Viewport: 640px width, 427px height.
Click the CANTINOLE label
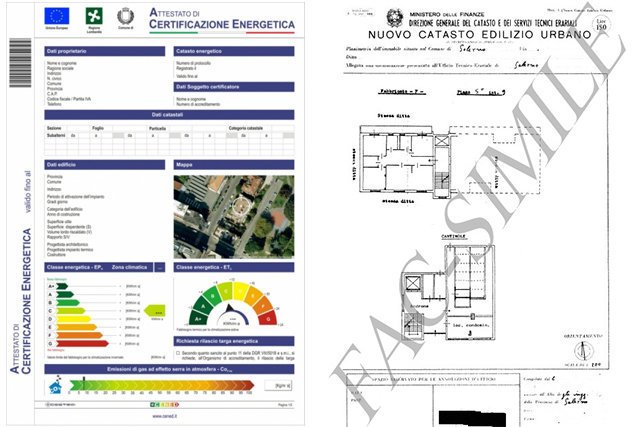click(453, 237)
